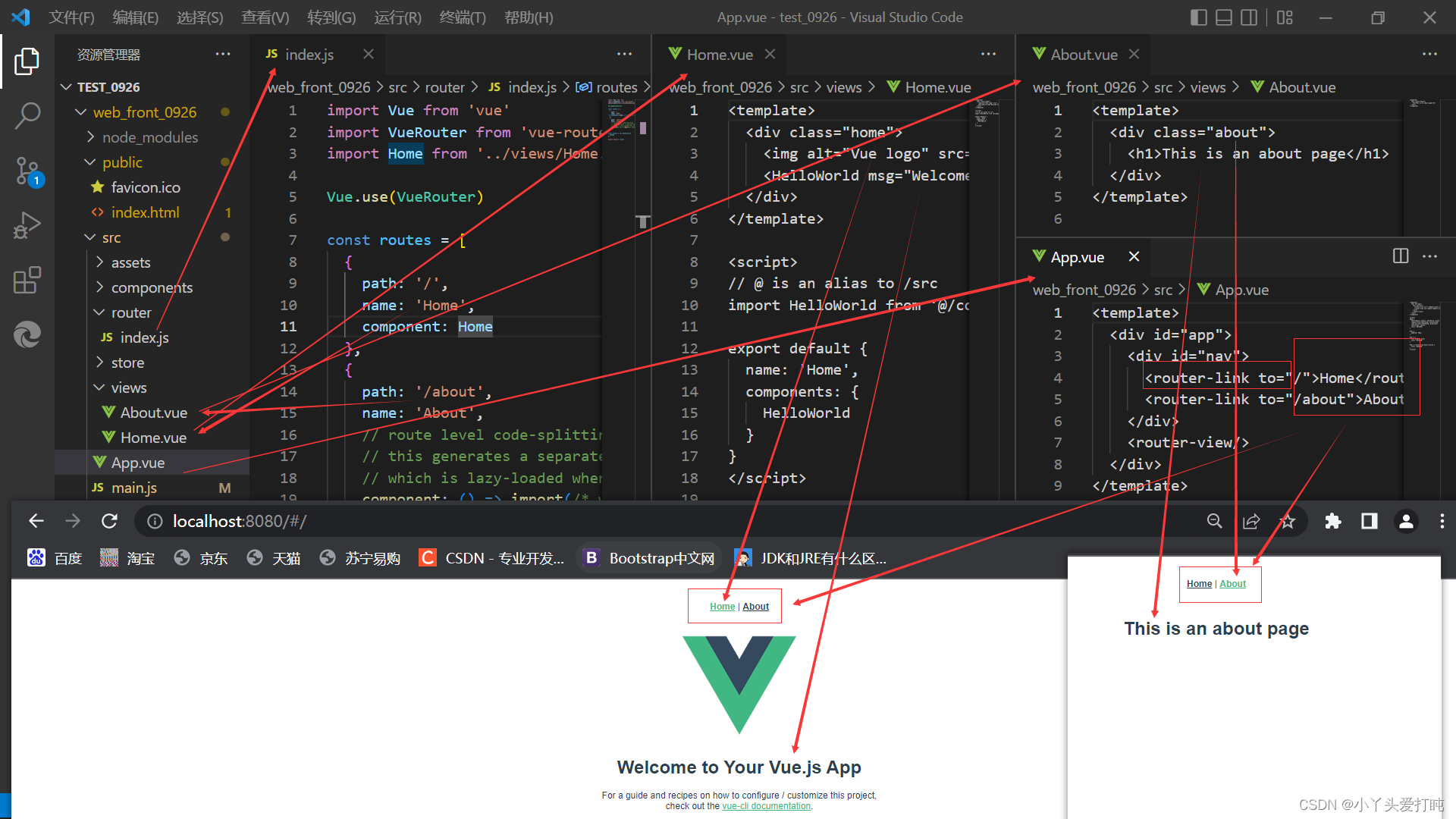
Task: Open Explorer panel more actions menu
Action: (x=222, y=54)
